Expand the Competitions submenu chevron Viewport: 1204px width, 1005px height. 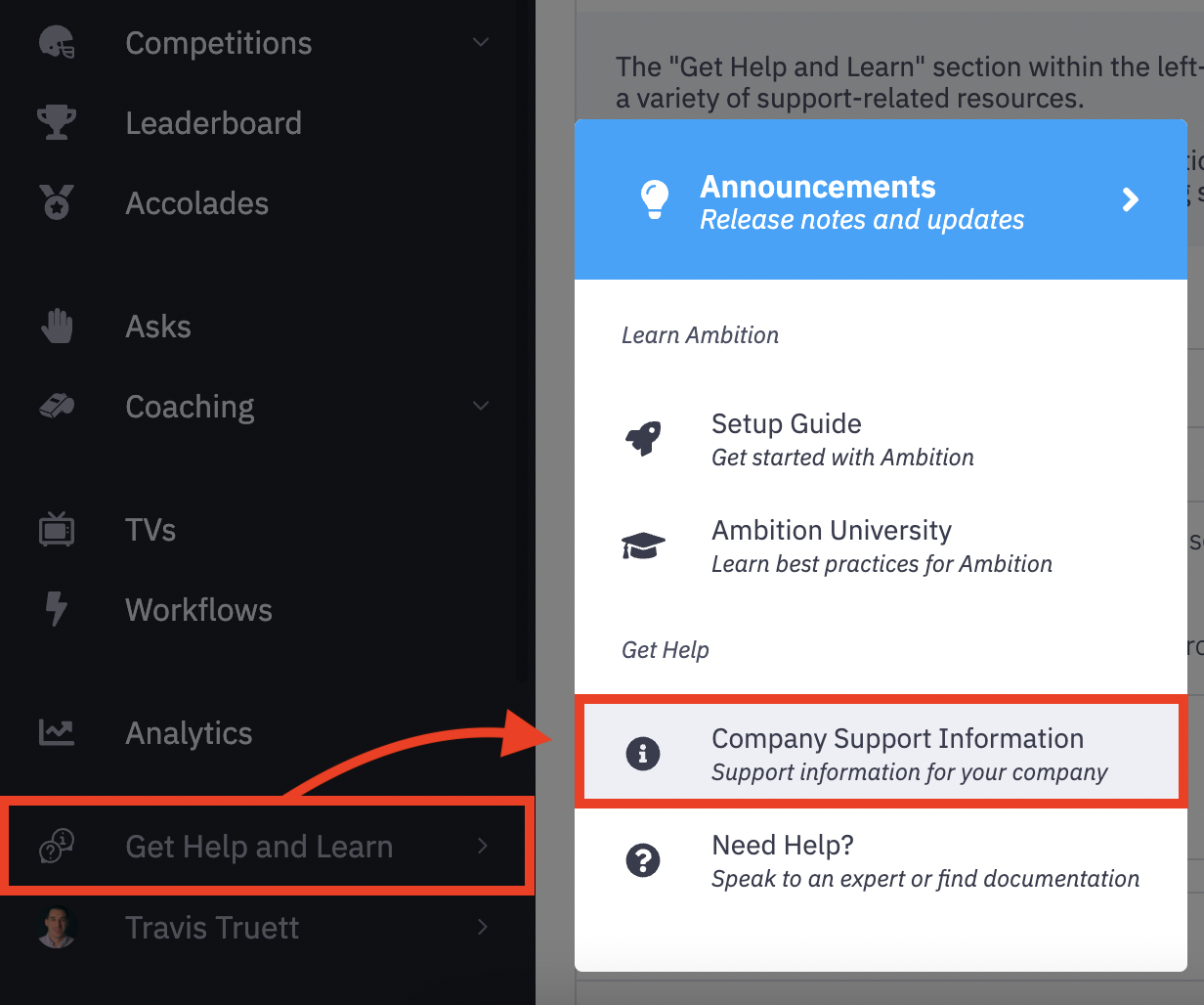(481, 42)
